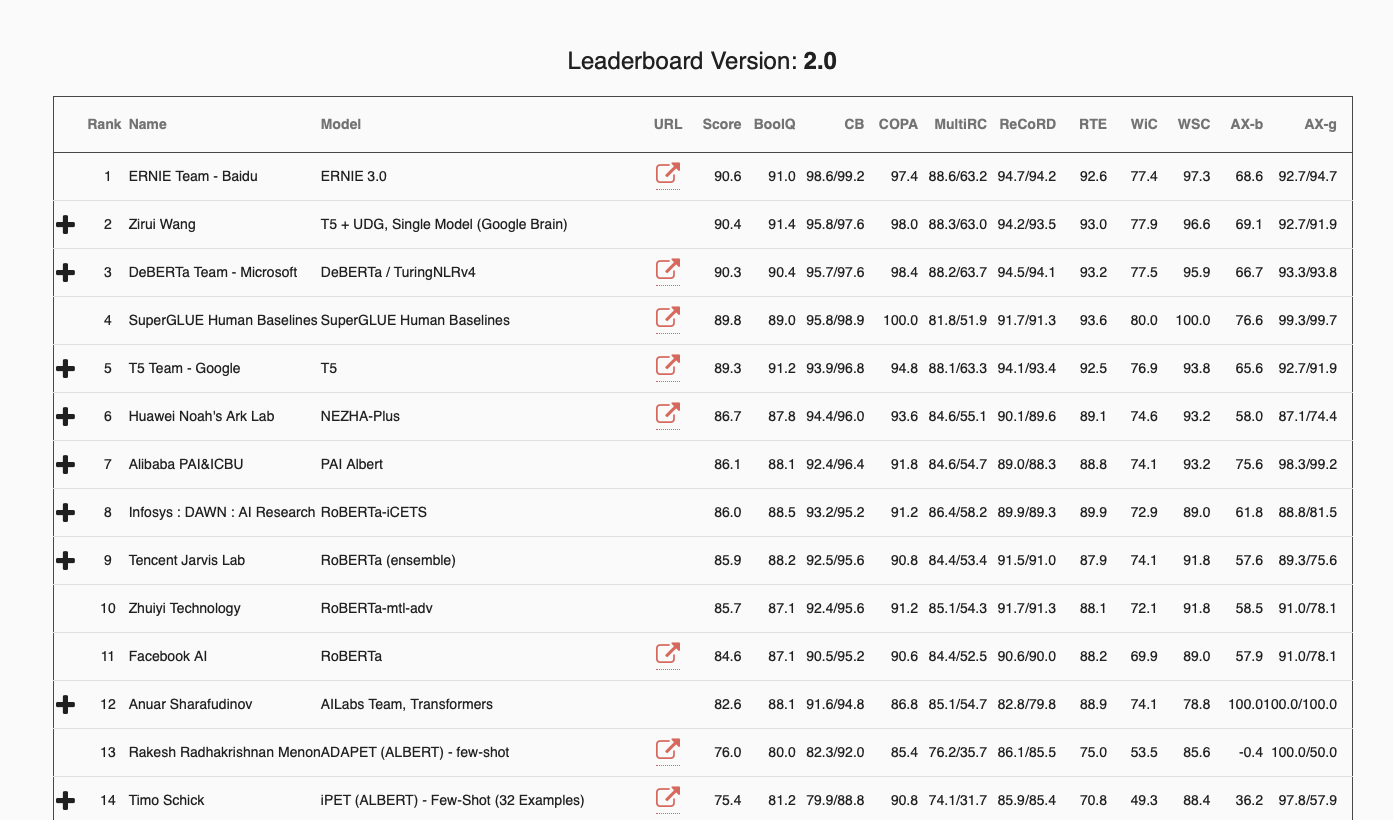Click the name "Facebook AI"

click(x=168, y=656)
